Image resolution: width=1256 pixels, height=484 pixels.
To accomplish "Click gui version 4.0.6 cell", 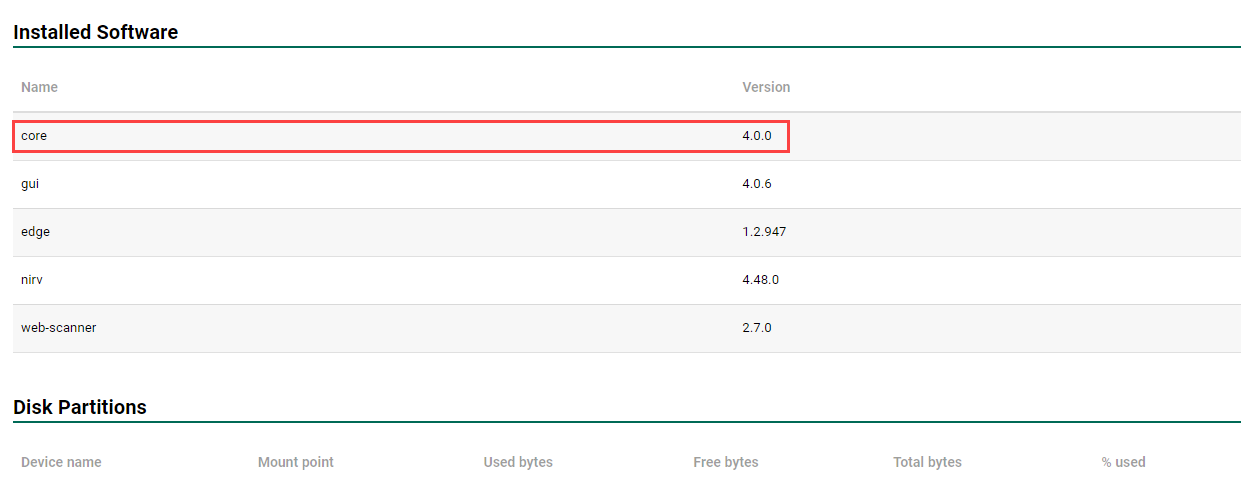I will 757,184.
